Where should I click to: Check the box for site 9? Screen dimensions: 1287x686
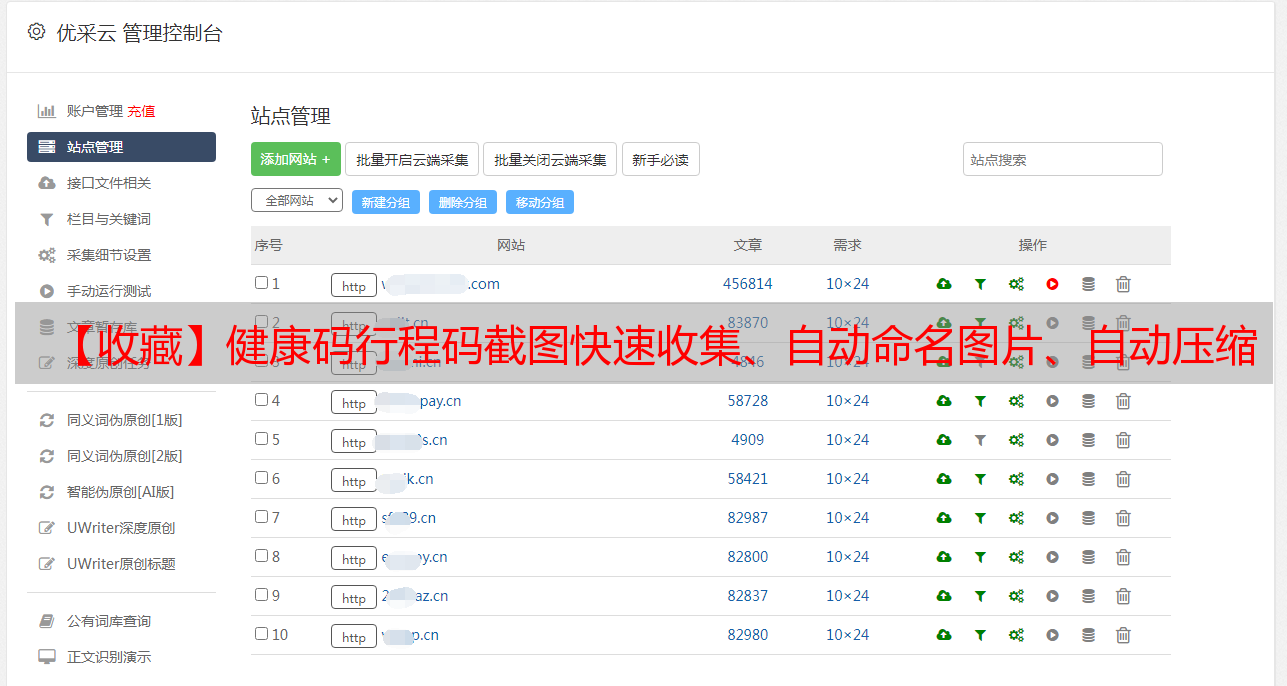pyautogui.click(x=261, y=595)
